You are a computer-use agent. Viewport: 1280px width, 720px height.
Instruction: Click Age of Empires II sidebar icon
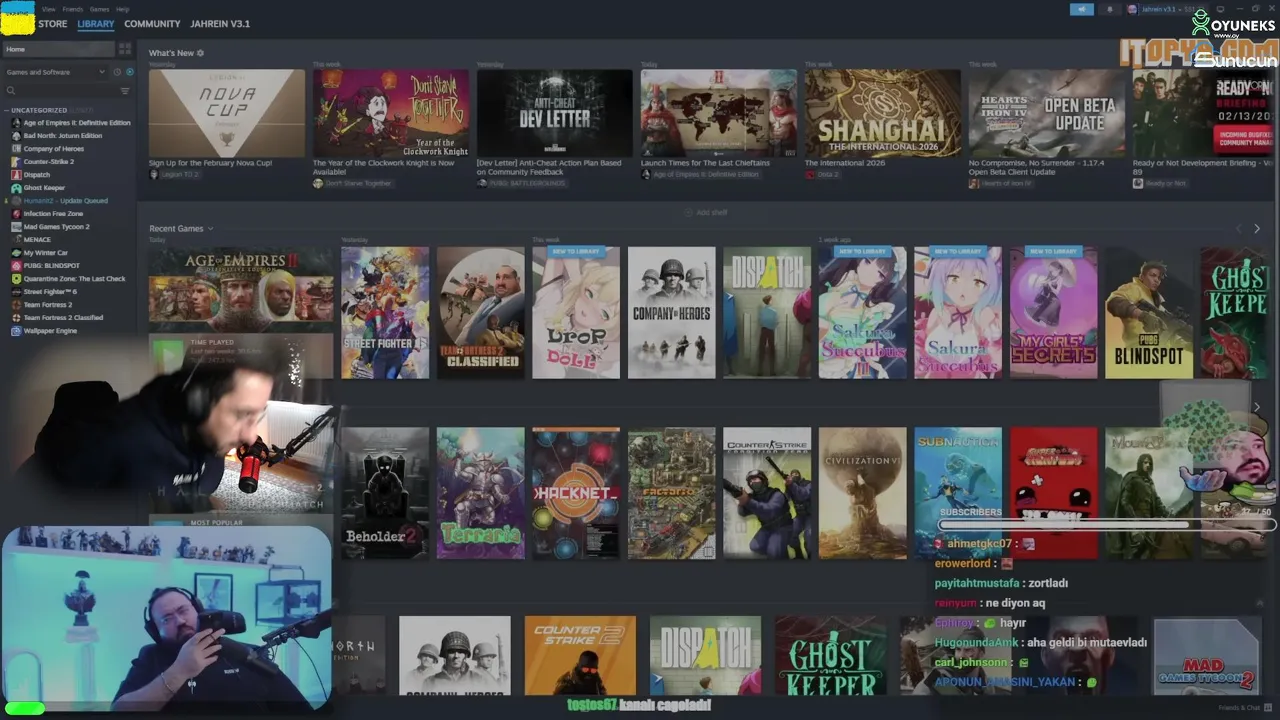tap(16, 123)
